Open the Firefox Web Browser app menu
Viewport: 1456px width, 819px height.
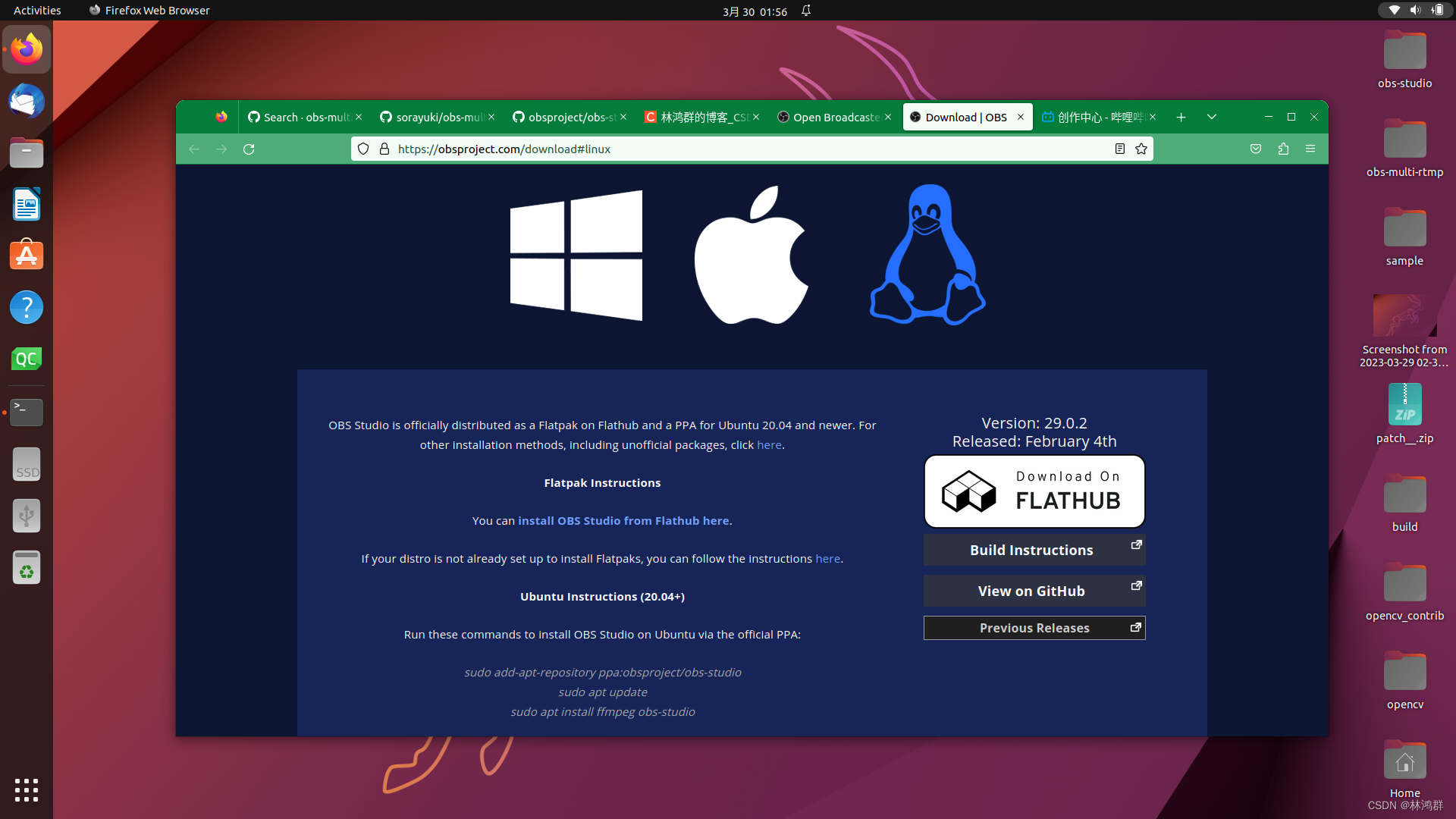pos(149,11)
